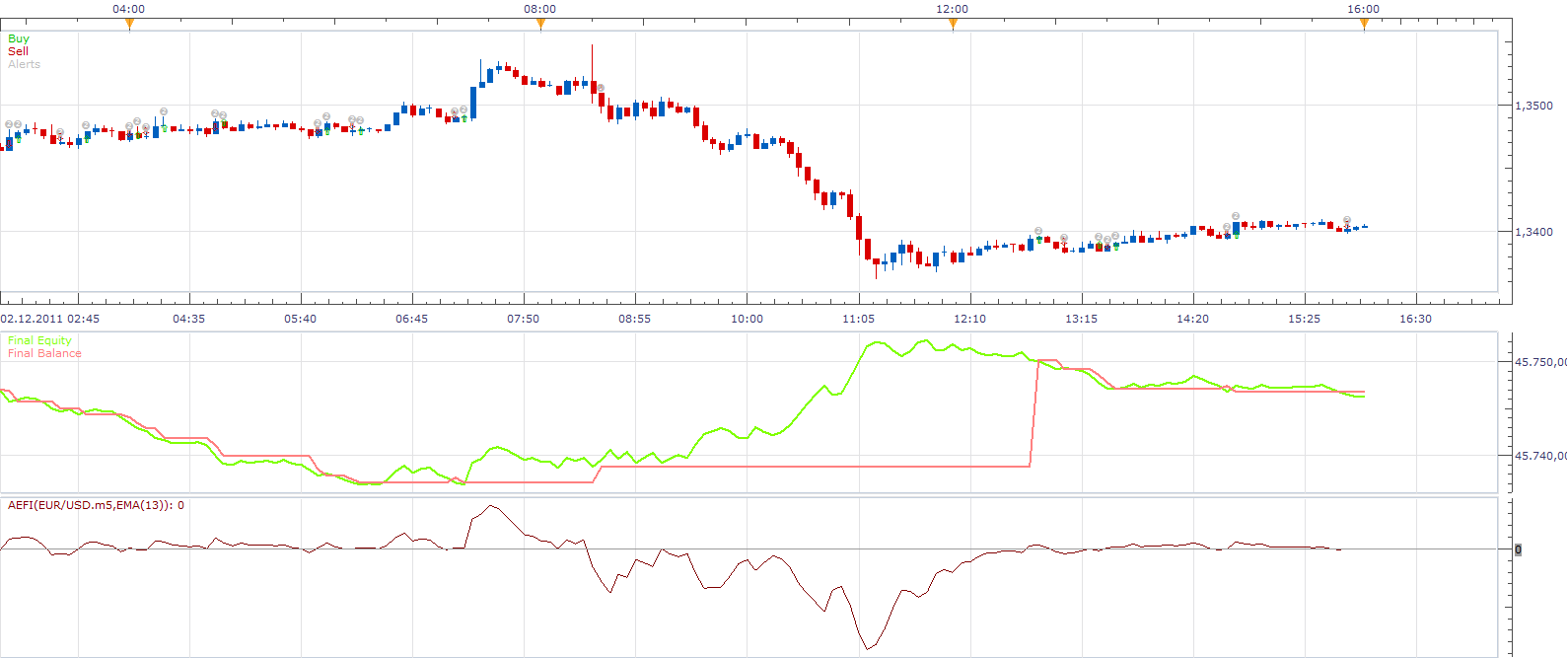Click the 45.740,00 equity axis label
The height and width of the screenshot is (658, 1568).
pos(1540,456)
